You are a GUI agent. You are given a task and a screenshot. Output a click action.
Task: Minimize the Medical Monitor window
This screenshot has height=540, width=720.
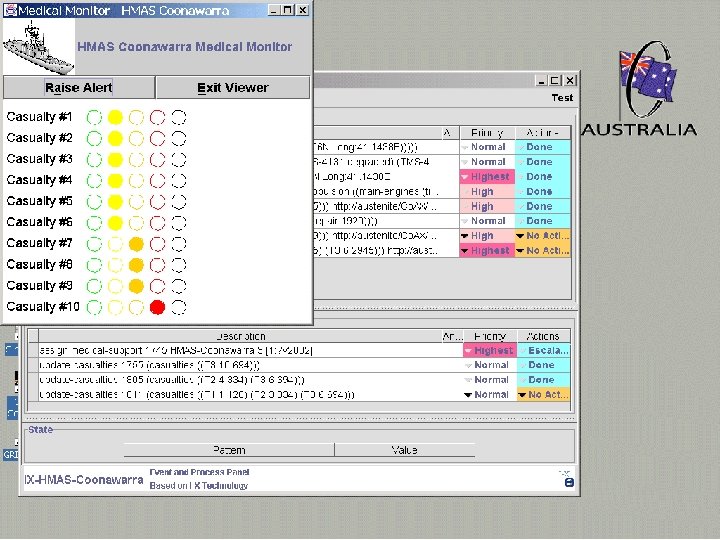pyautogui.click(x=274, y=10)
